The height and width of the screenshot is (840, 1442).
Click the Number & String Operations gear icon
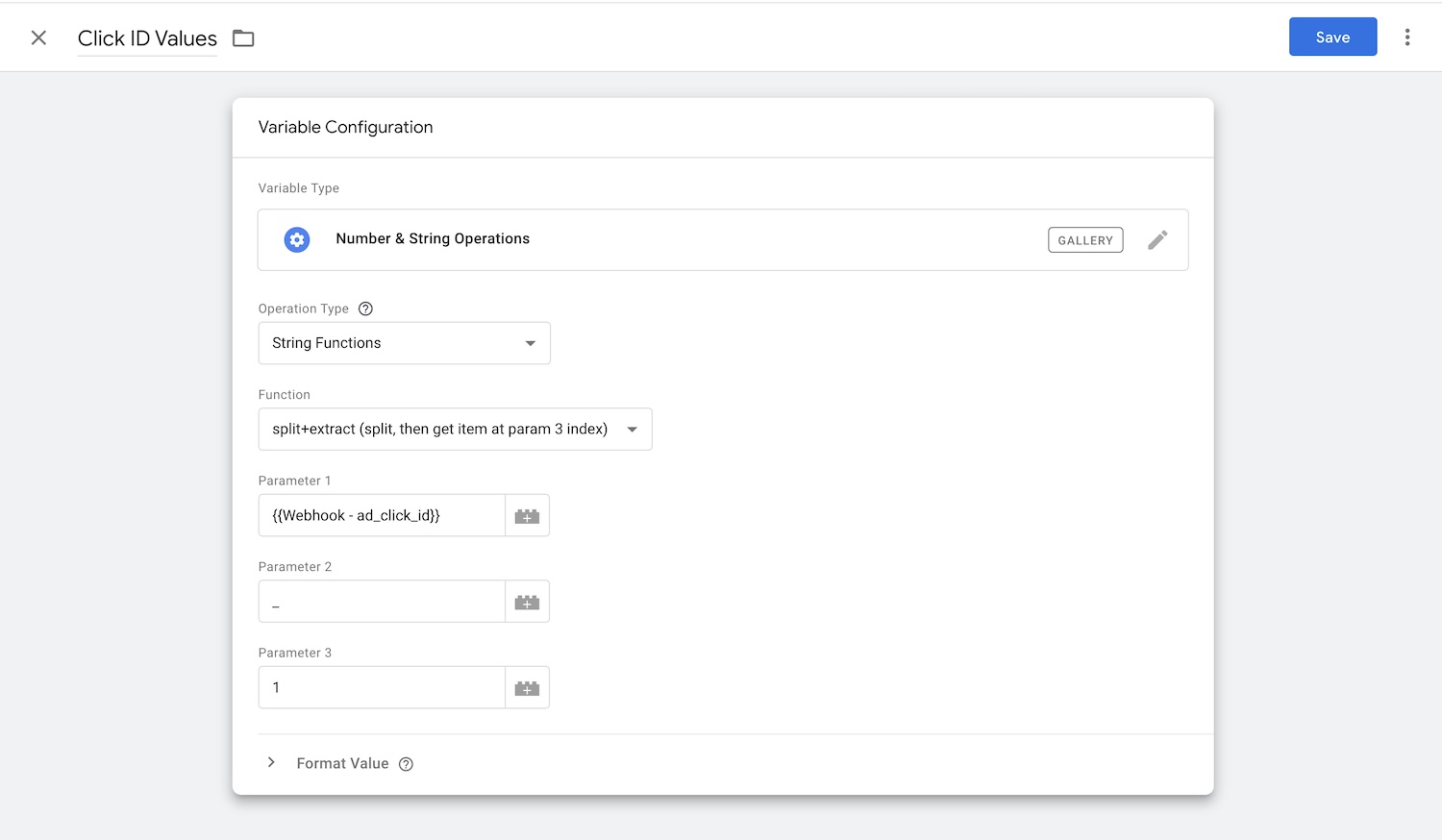[x=297, y=239]
